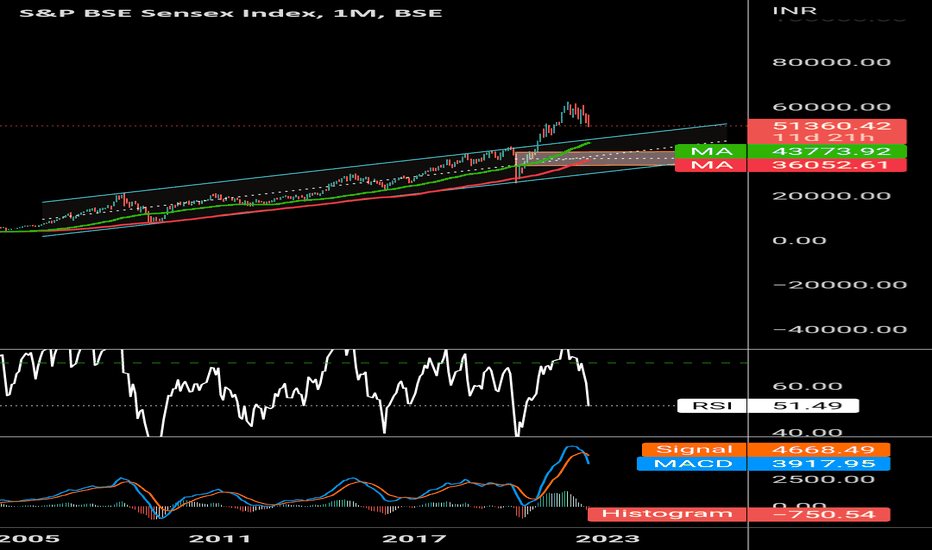The height and width of the screenshot is (550, 932).
Task: Select the 60000.00 price axis label
Action: pos(832,107)
